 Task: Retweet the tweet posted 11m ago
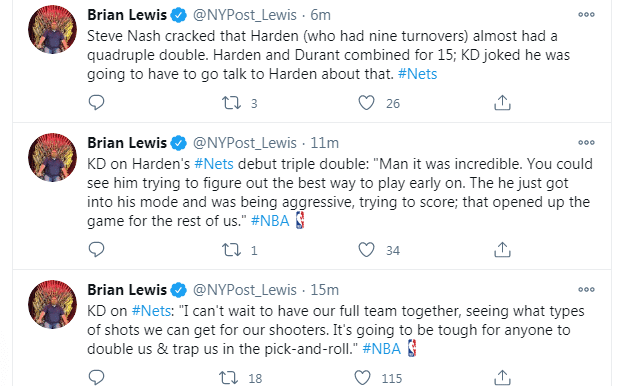tap(231, 250)
